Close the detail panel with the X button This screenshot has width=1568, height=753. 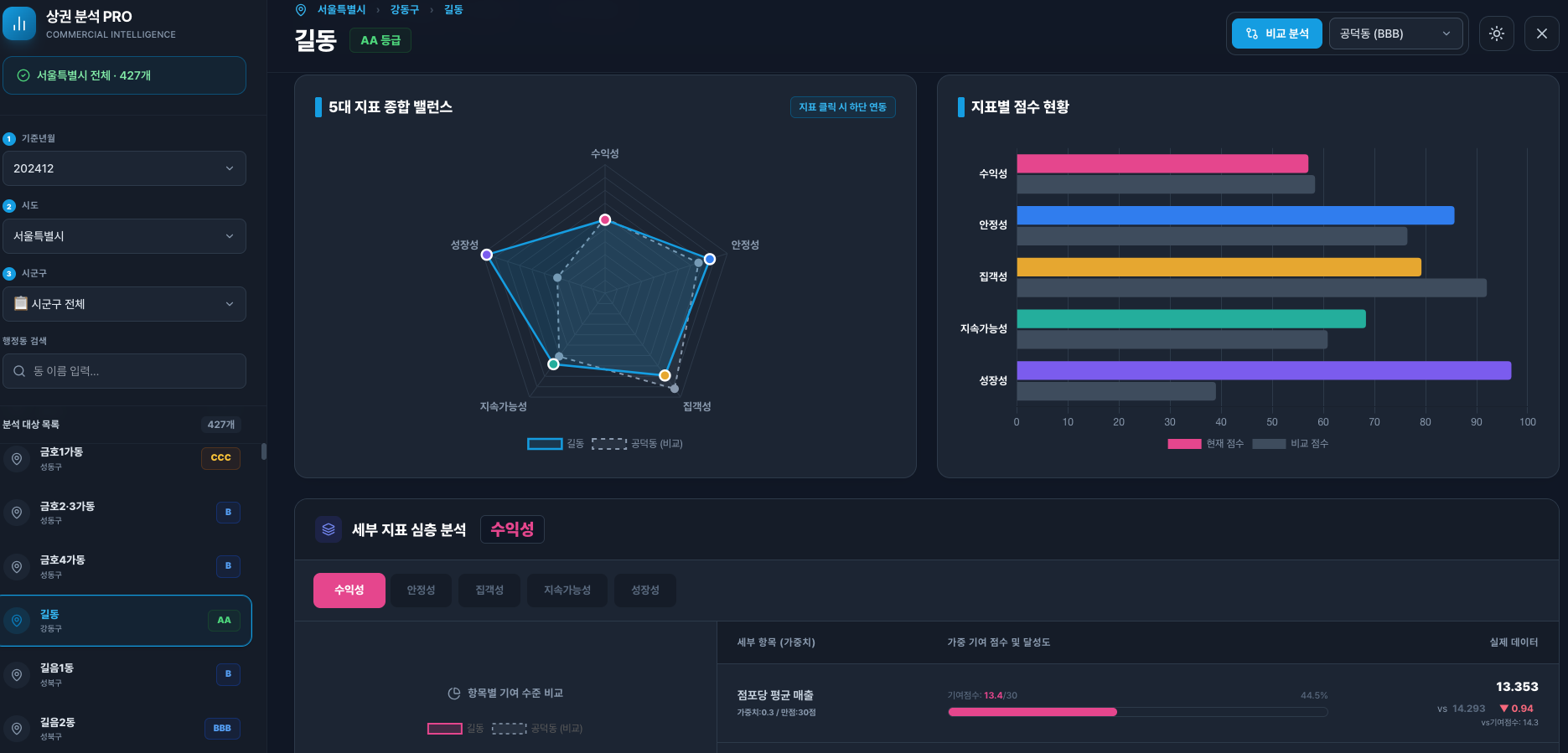point(1542,34)
